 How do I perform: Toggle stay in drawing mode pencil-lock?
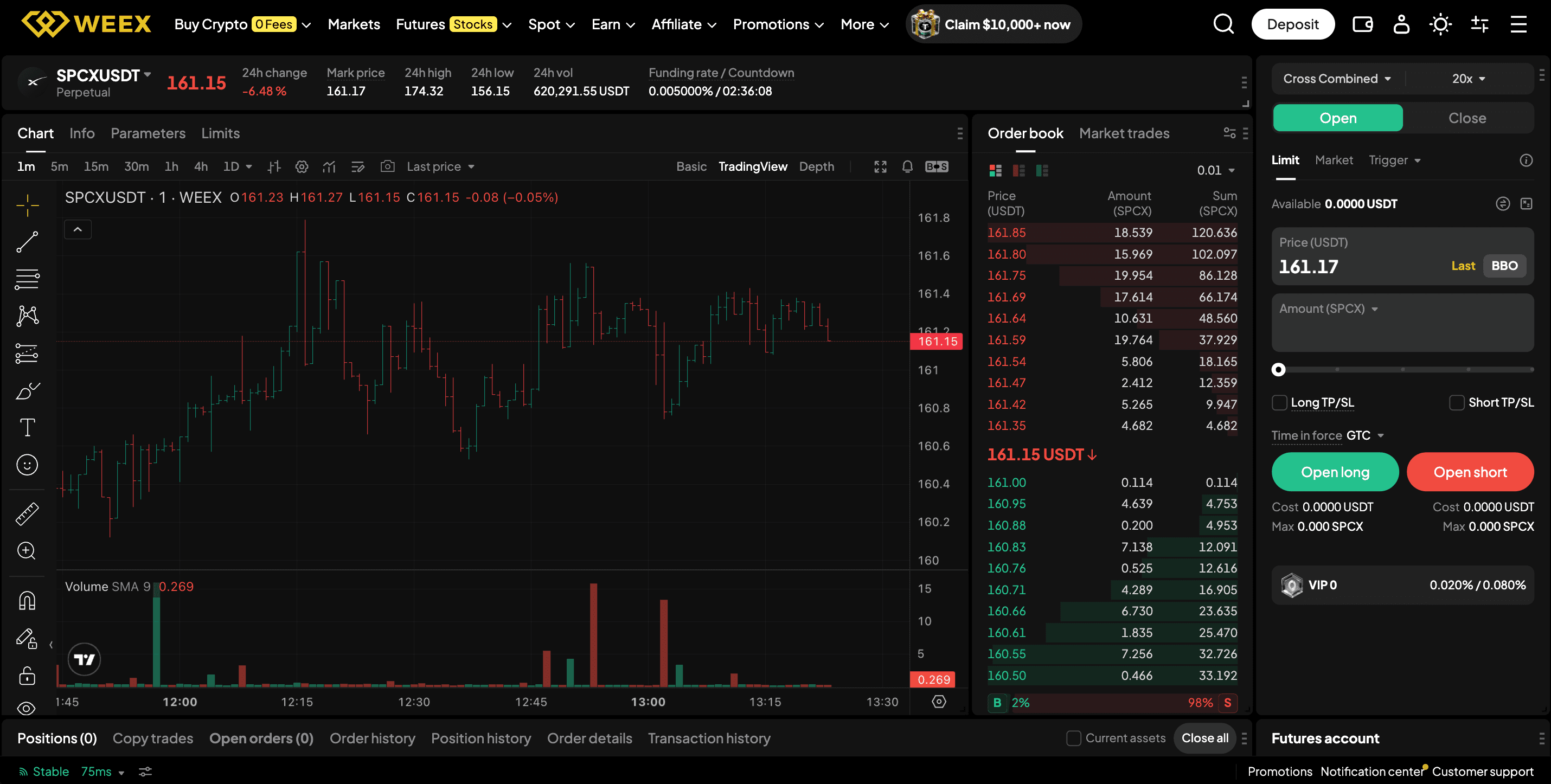[27, 638]
